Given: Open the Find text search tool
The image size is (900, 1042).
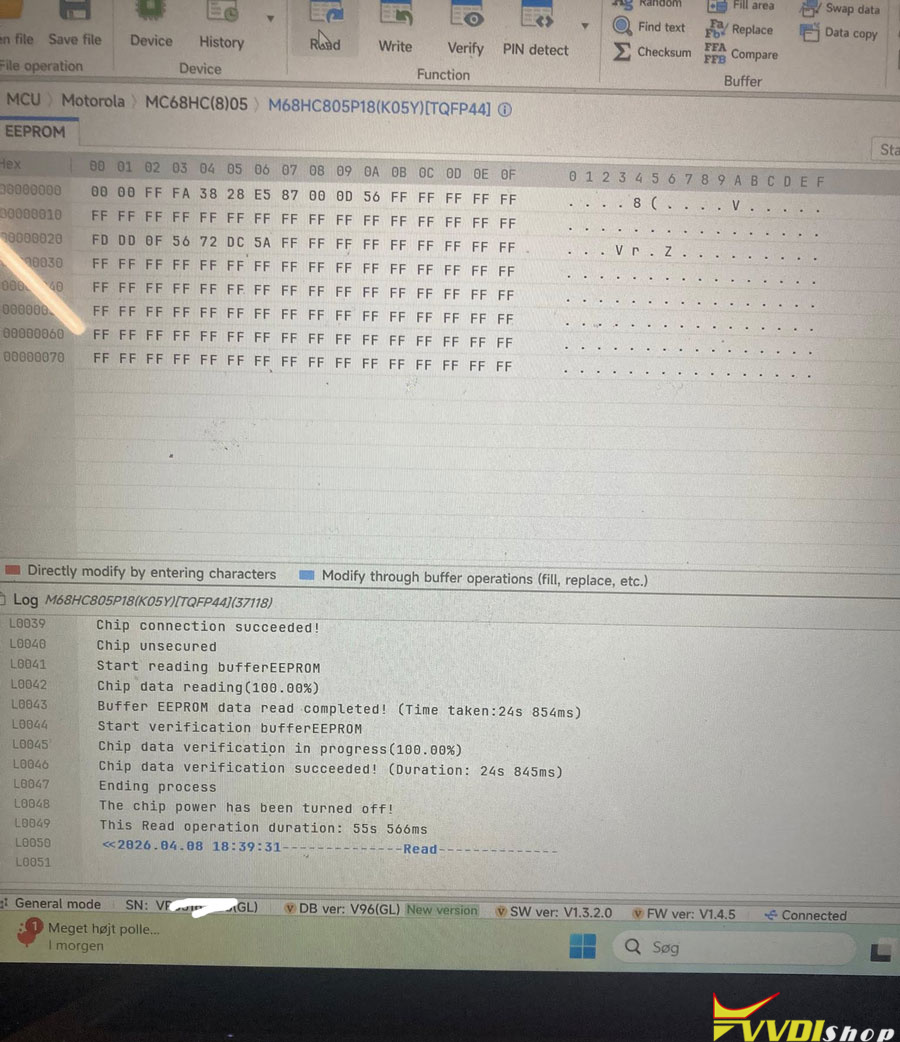Looking at the screenshot, I should pyautogui.click(x=651, y=27).
